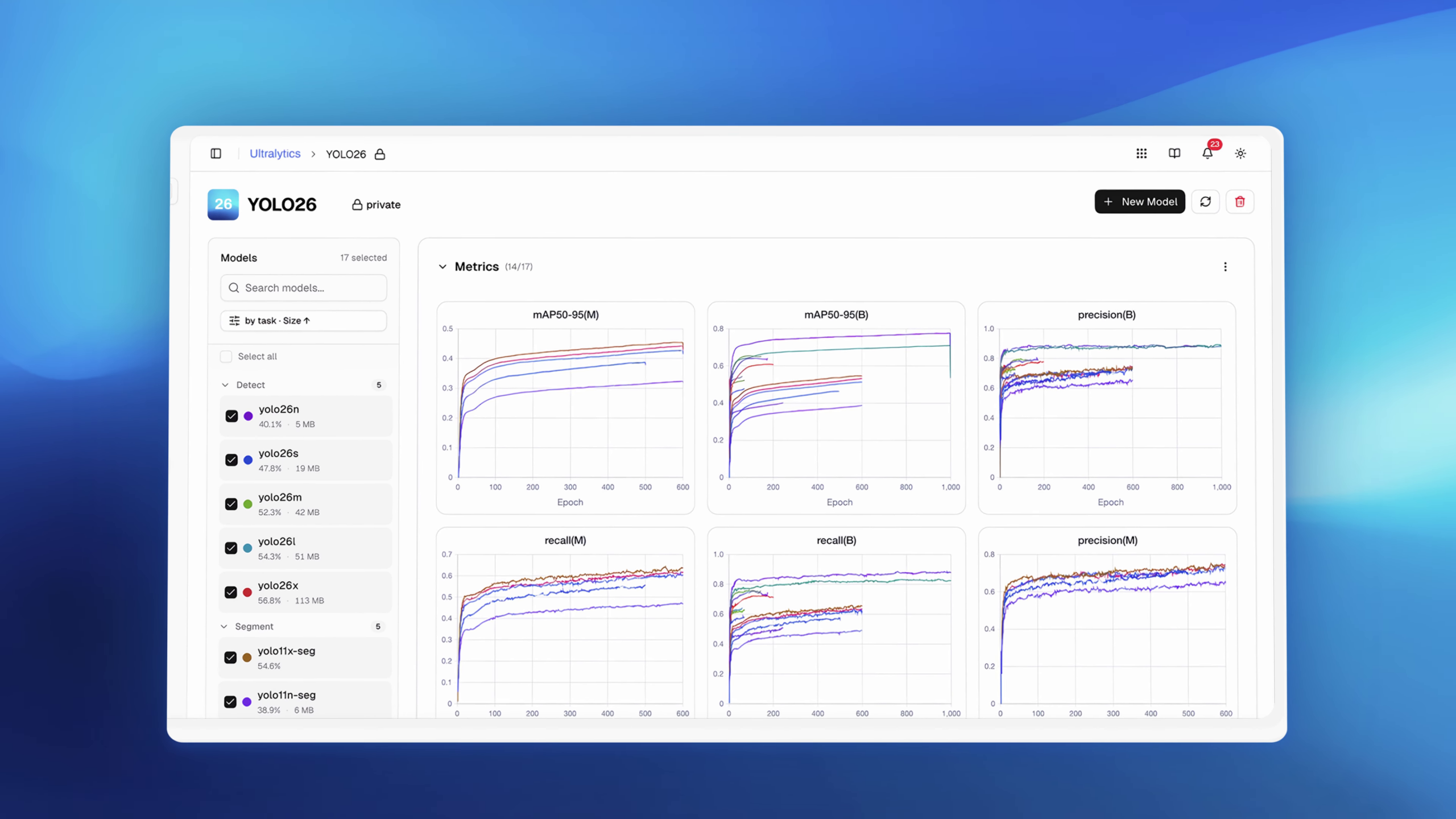Screen dimensions: 1456x819
Task: Click the YOLO26 project logo
Action: coord(223,205)
